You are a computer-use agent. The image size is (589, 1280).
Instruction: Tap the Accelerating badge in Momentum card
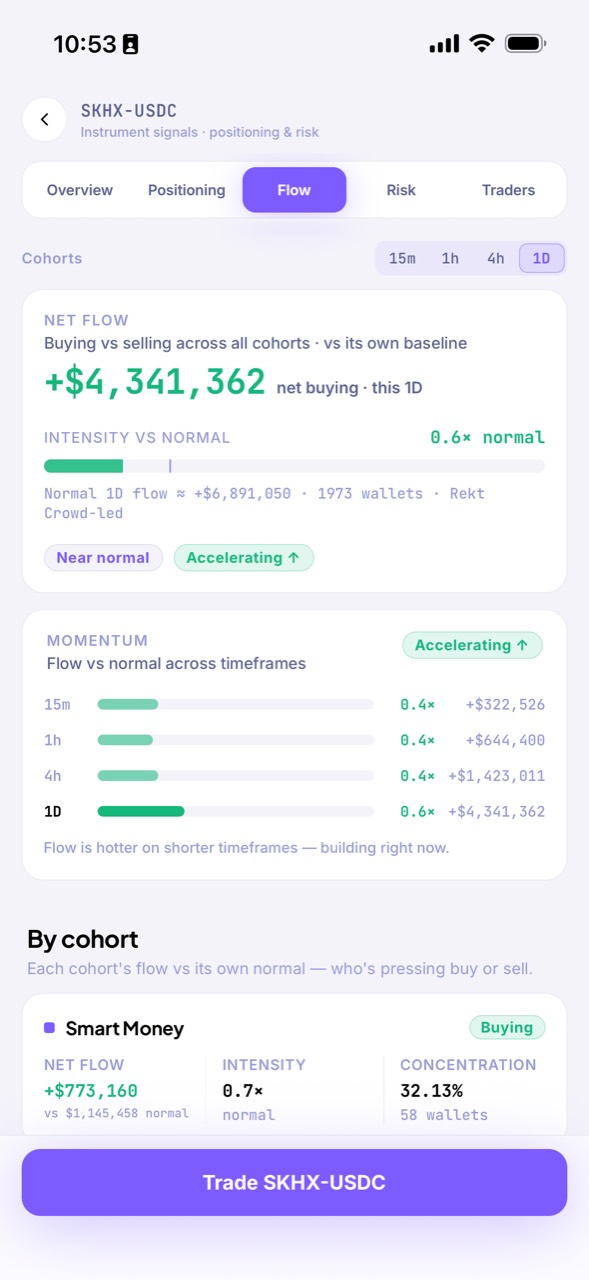coord(472,645)
